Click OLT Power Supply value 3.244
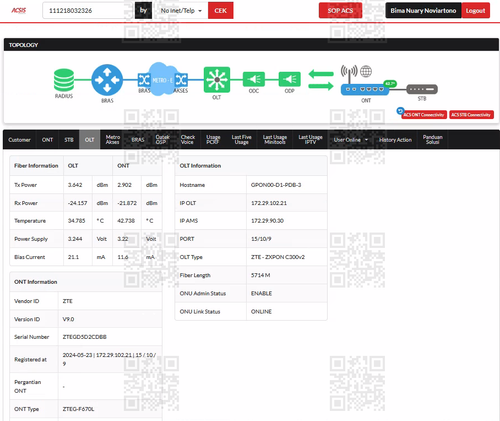This screenshot has width=500, height=421. (75, 239)
